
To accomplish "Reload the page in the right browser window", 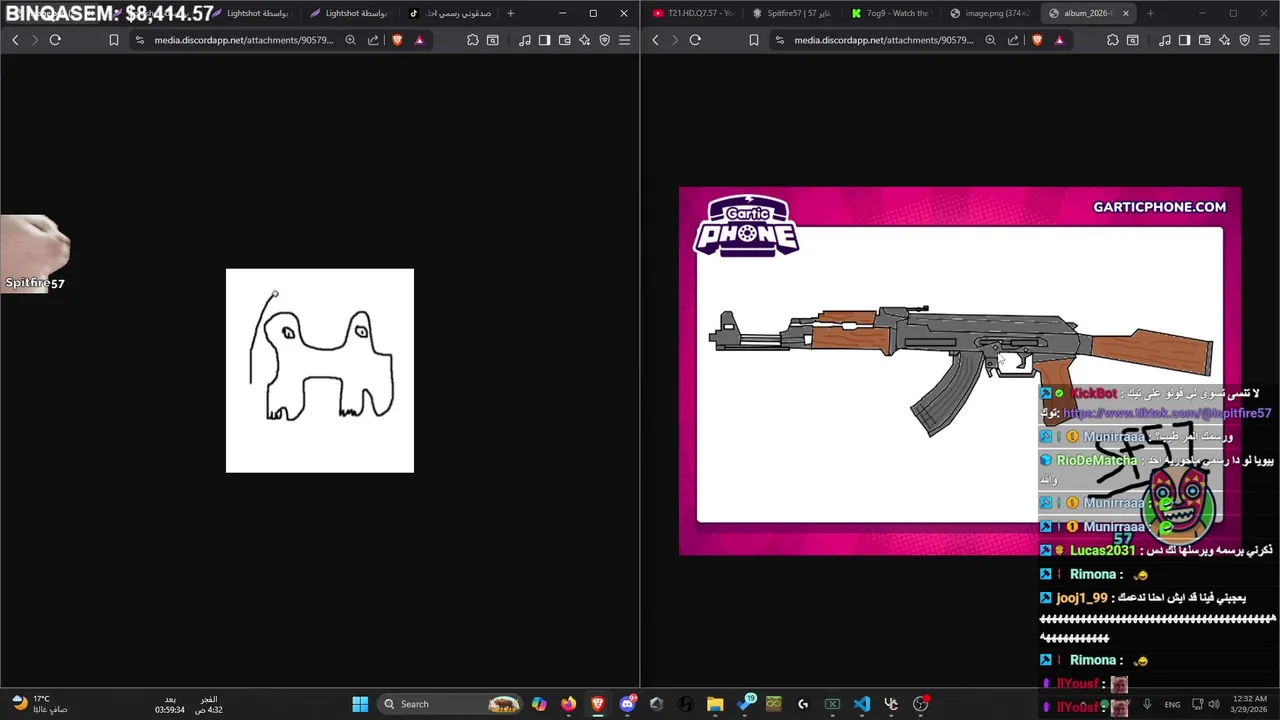I will coord(695,40).
